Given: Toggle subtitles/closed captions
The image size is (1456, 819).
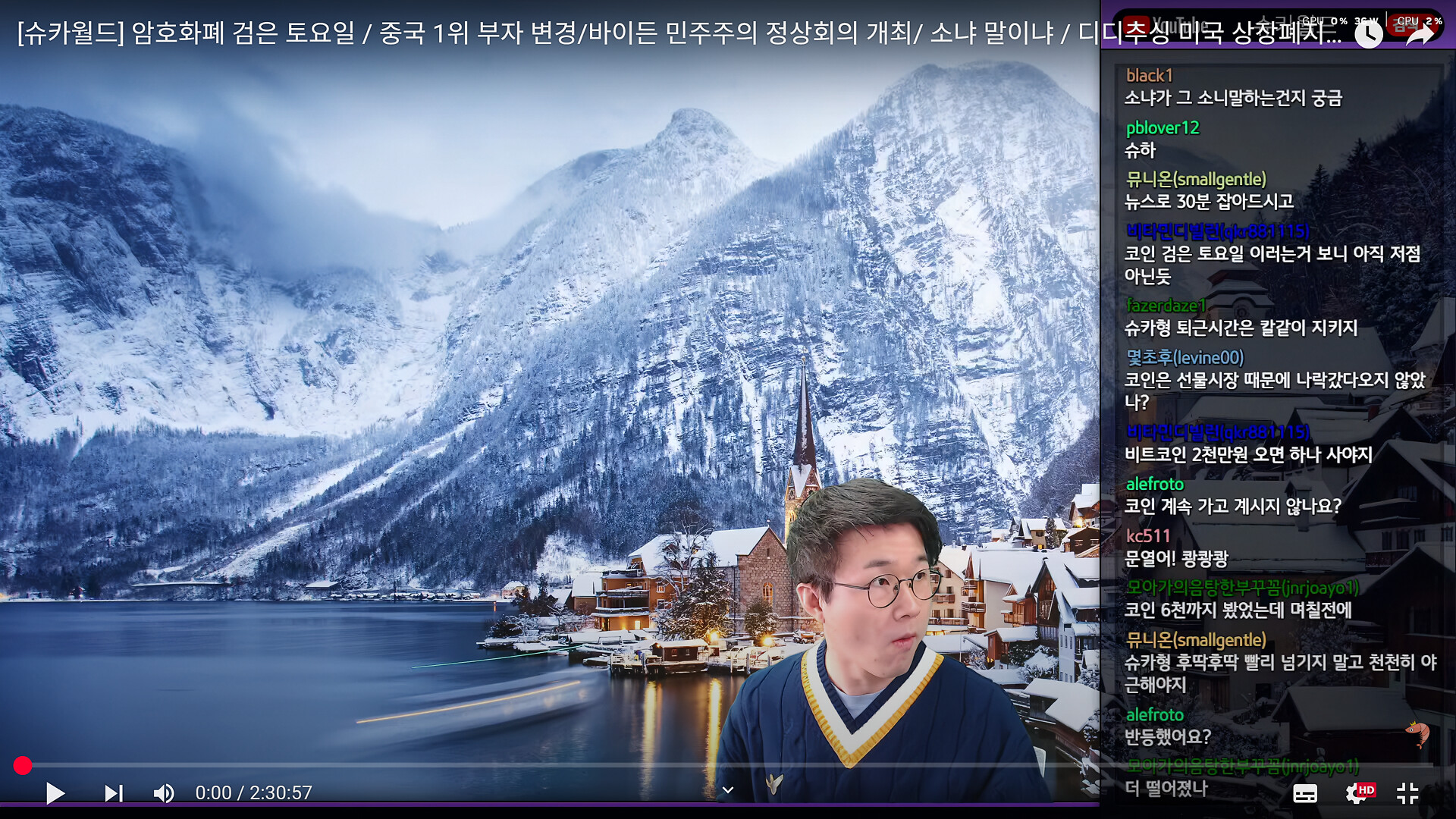Looking at the screenshot, I should pyautogui.click(x=1304, y=793).
